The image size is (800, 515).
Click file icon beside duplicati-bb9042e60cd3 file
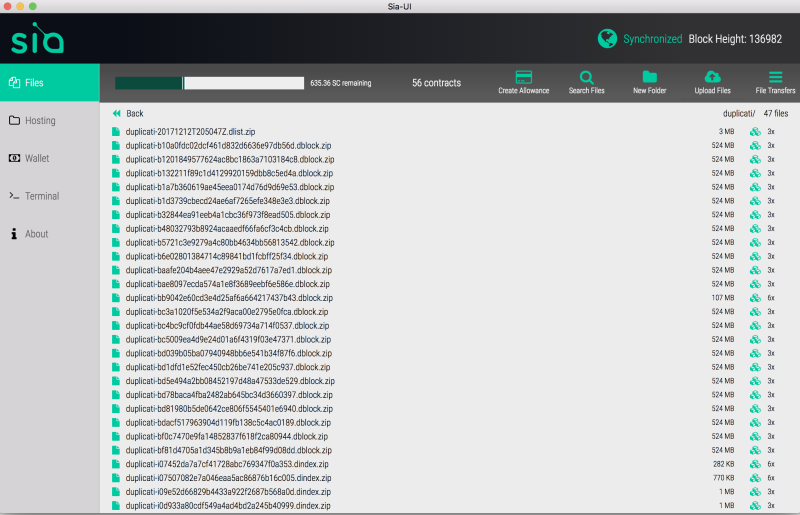click(116, 298)
